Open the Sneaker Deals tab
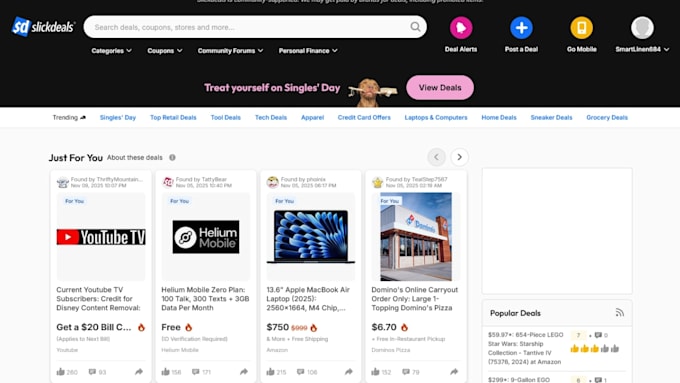680x383 pixels. (x=551, y=118)
